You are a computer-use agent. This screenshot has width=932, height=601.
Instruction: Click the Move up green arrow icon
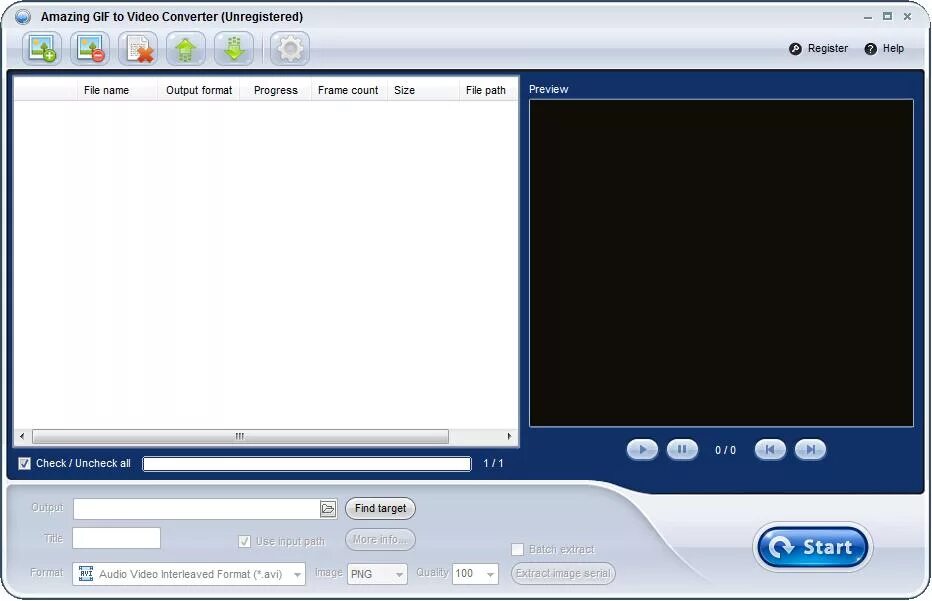186,49
